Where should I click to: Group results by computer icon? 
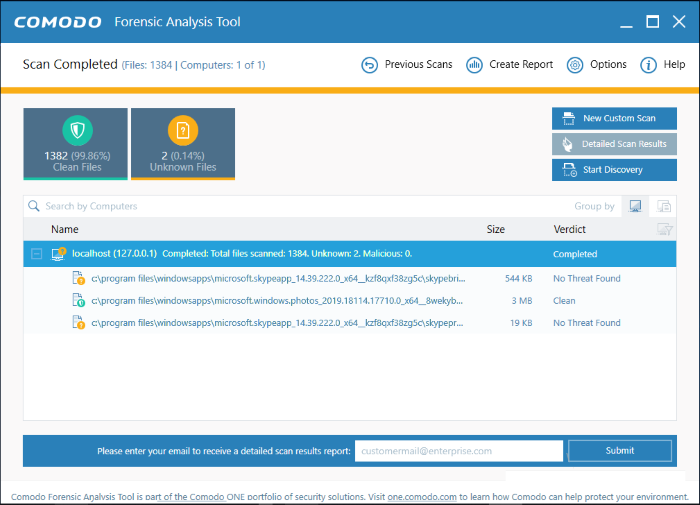point(635,206)
